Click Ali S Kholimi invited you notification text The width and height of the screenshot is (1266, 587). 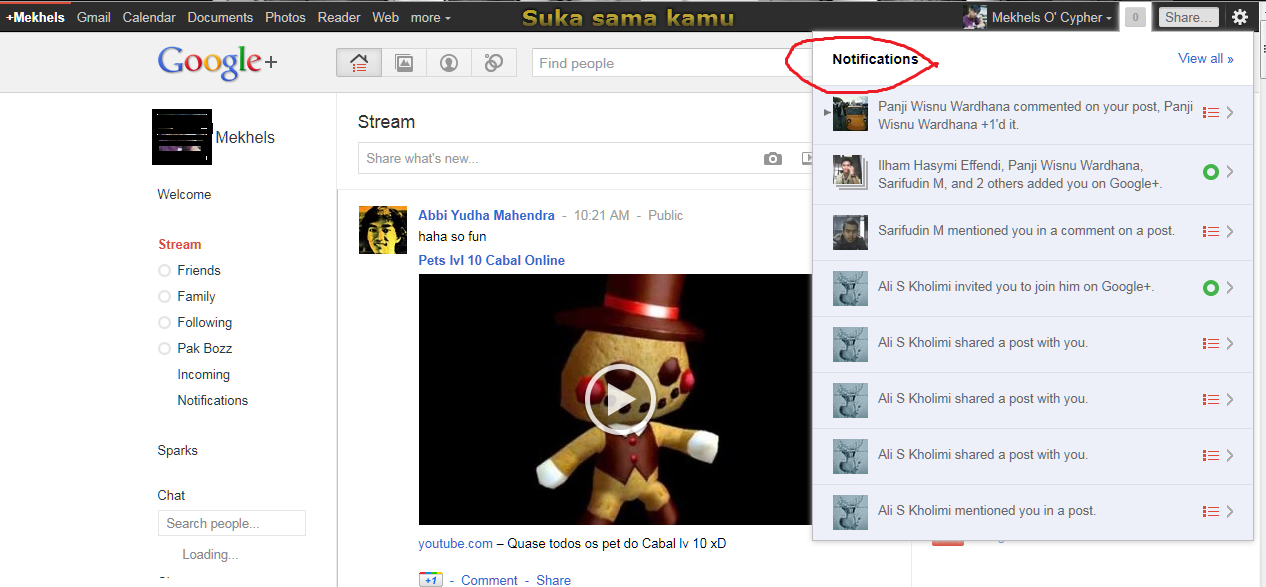tap(1016, 286)
